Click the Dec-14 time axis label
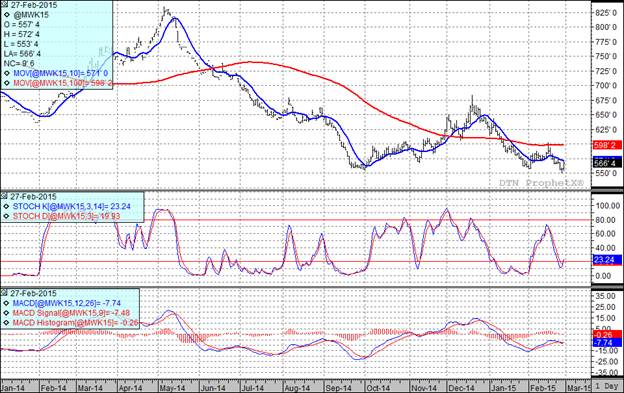The height and width of the screenshot is (393, 624). [461, 388]
